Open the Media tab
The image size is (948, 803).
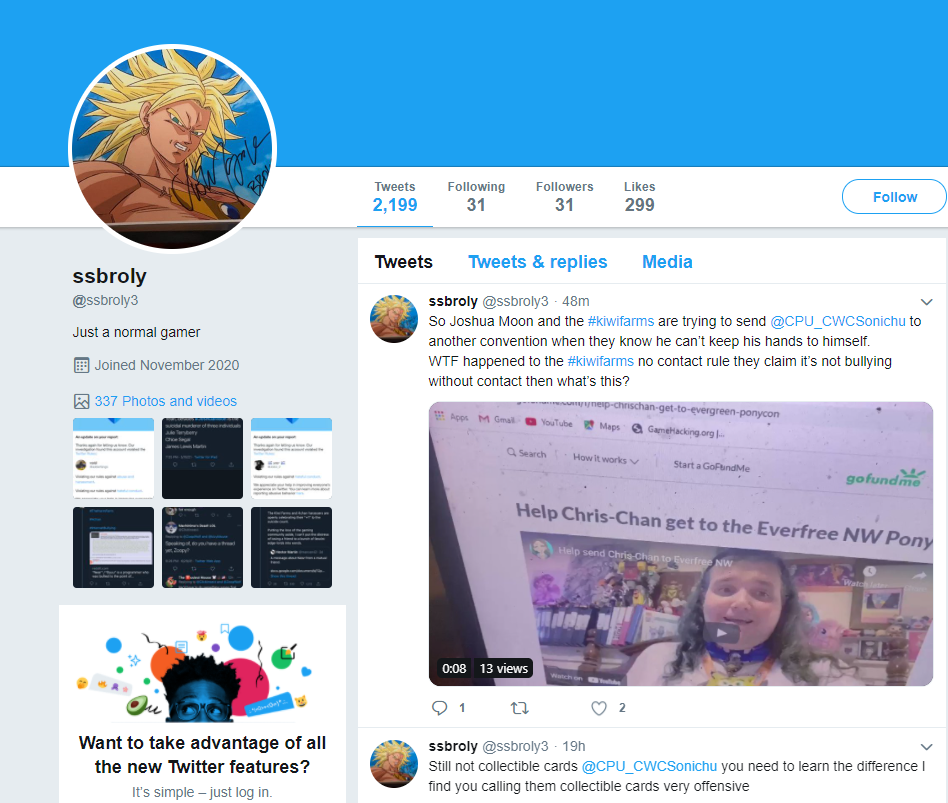coord(667,262)
